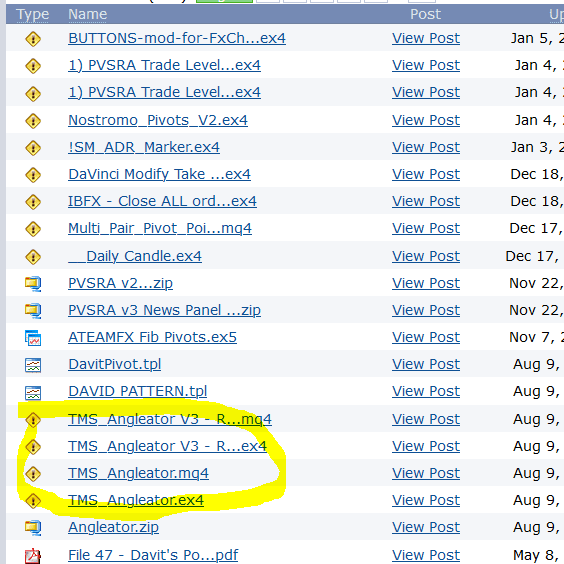View Post for TMS_Angleator.ex4

pyautogui.click(x=426, y=500)
